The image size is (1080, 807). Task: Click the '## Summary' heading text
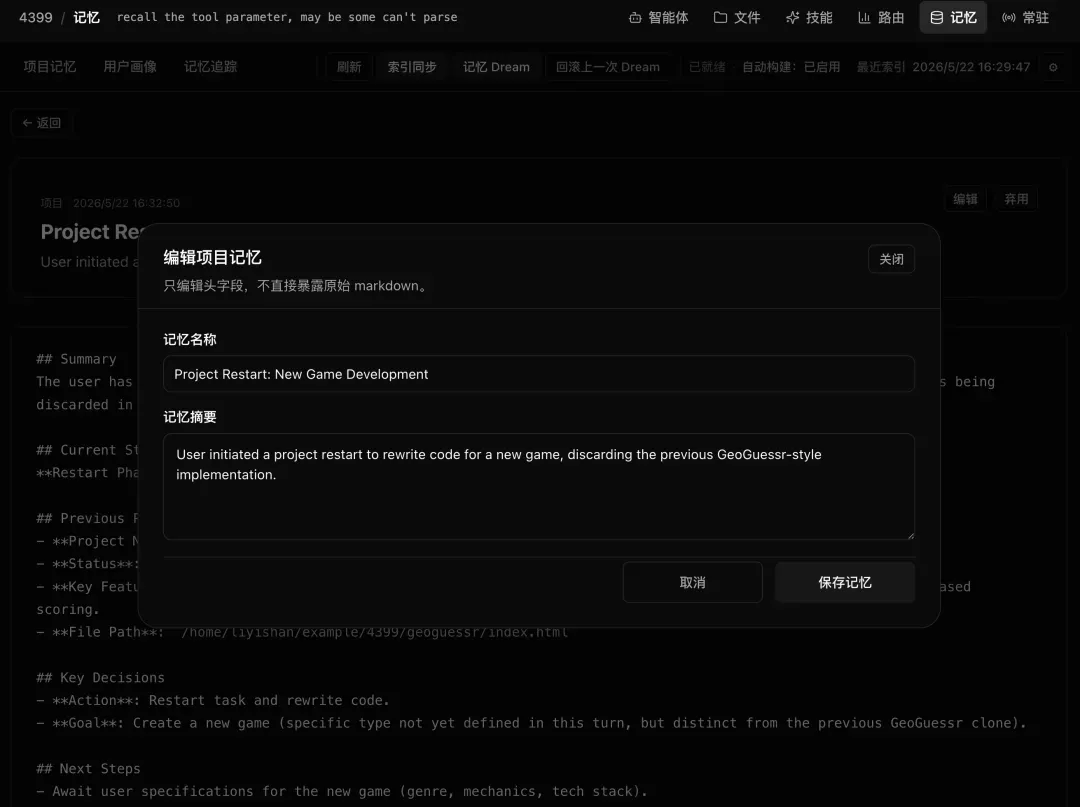tap(76, 359)
